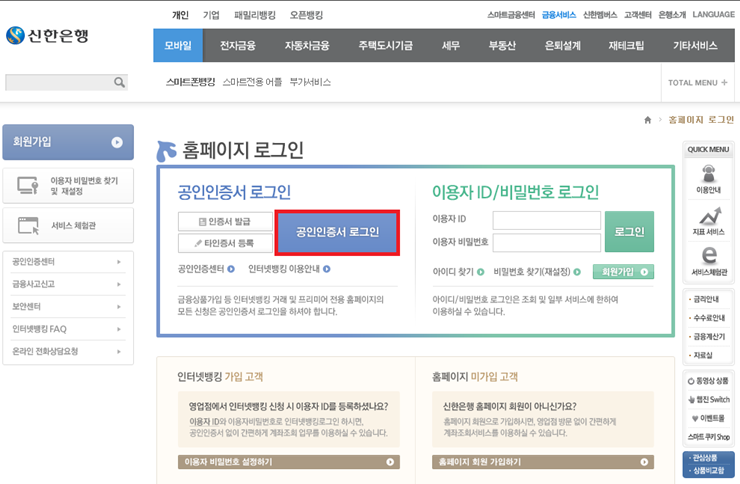Click 고객센터 top link
The image size is (740, 484).
(638, 15)
